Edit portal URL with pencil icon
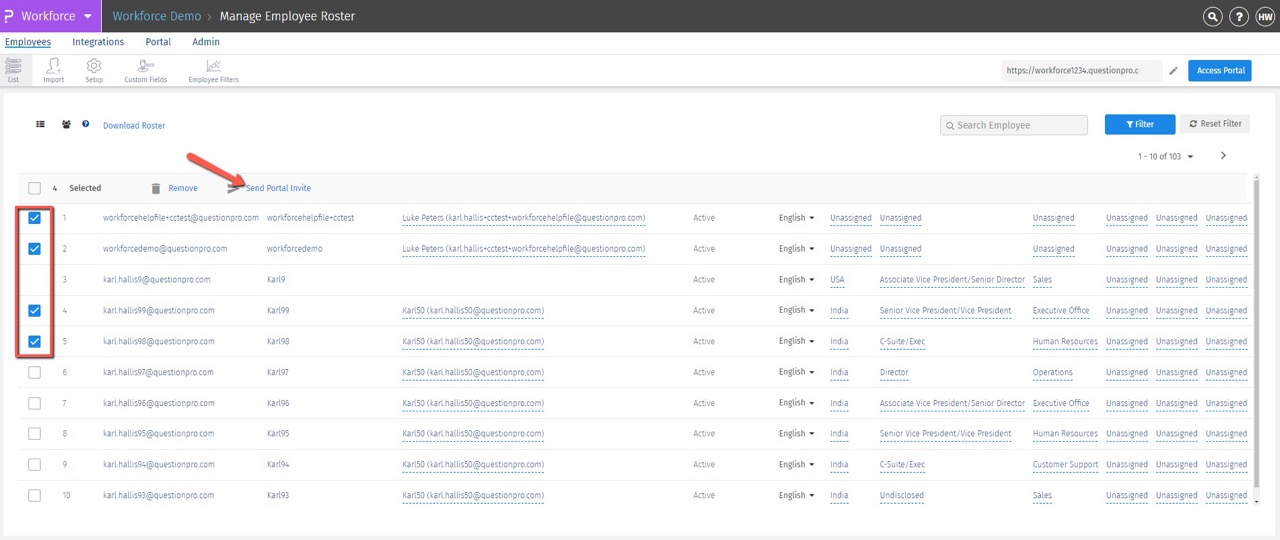The height and width of the screenshot is (540, 1280). (1174, 71)
